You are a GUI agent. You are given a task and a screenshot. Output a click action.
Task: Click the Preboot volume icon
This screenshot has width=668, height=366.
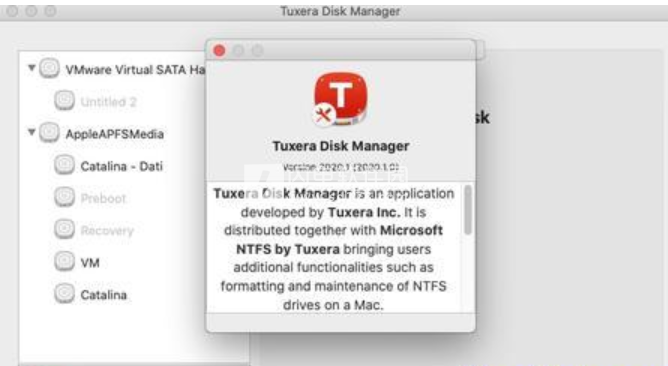(64, 197)
